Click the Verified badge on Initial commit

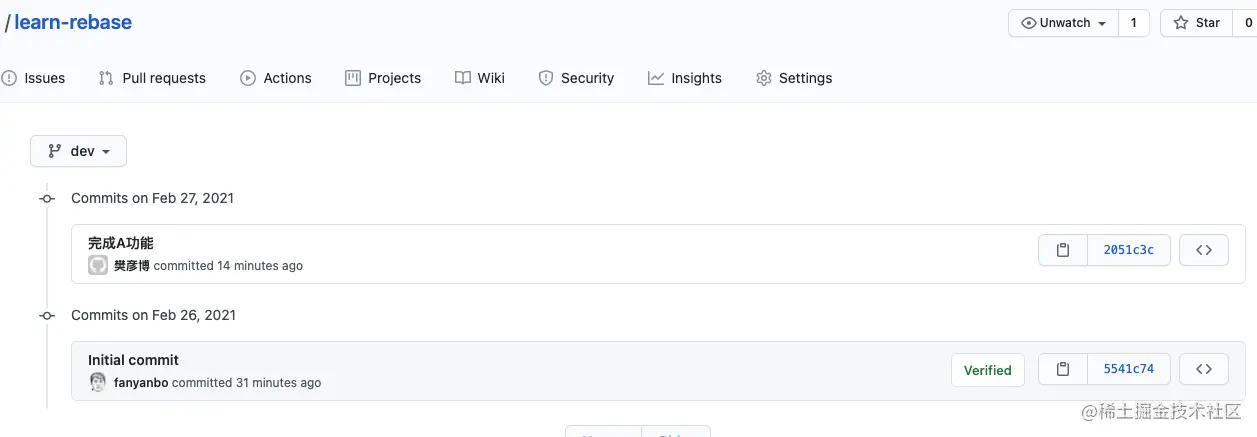988,370
